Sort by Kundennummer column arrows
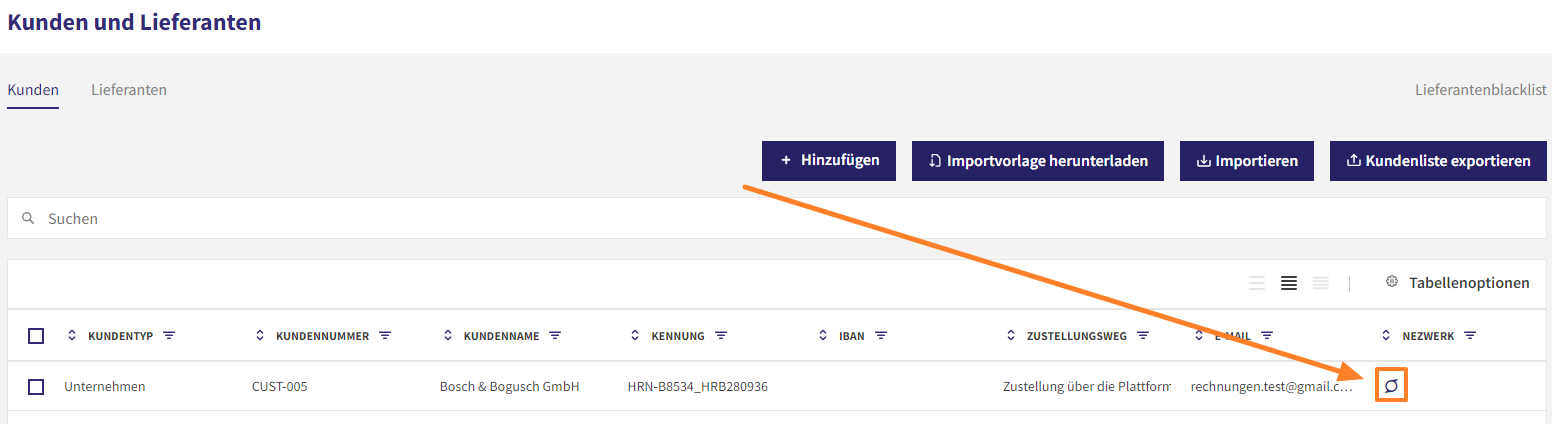The image size is (1552, 424). click(260, 336)
